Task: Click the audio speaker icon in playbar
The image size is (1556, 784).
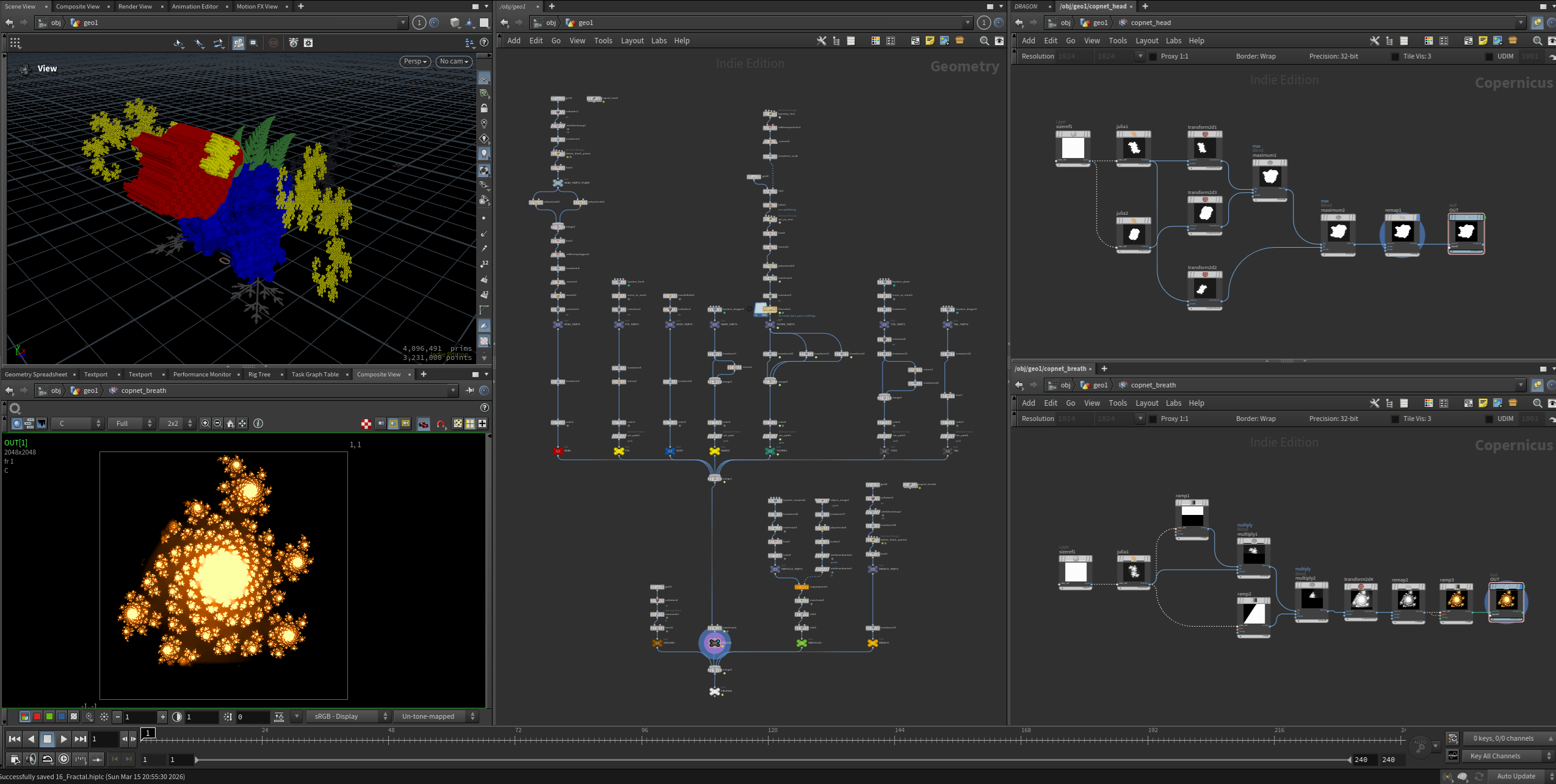Action: pyautogui.click(x=31, y=759)
